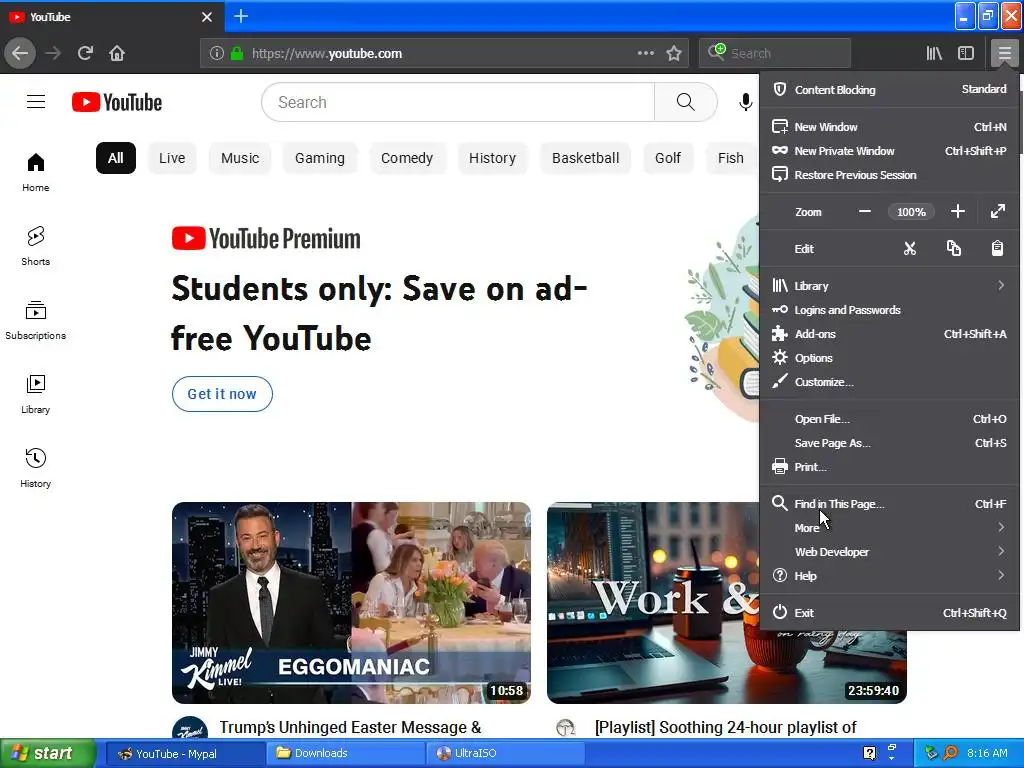The height and width of the screenshot is (768, 1024).
Task: Open Shorts in YouTube sidebar
Action: pos(35,246)
